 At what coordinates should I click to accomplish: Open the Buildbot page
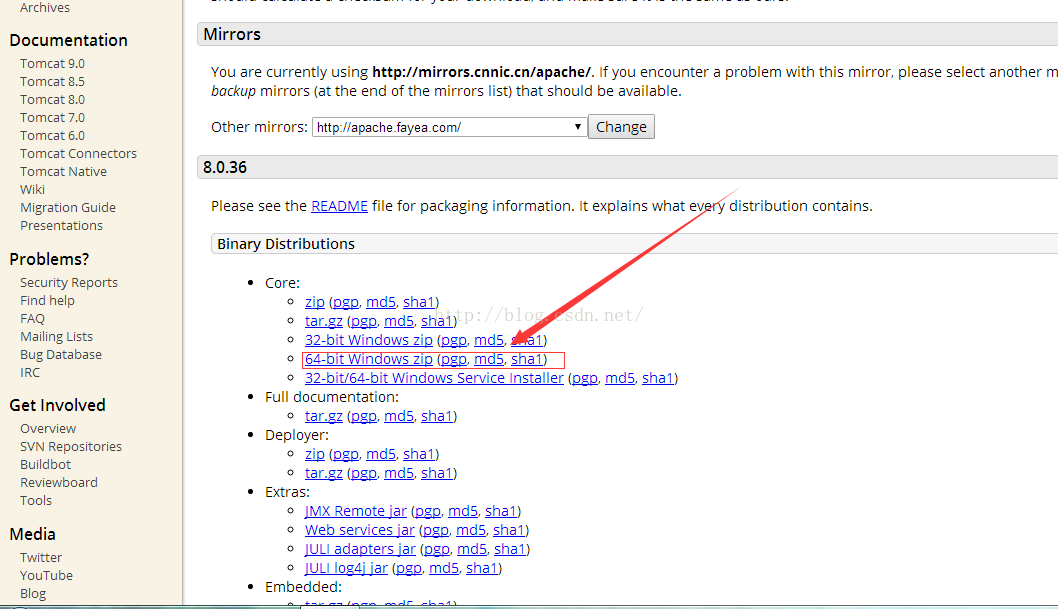tap(45, 464)
